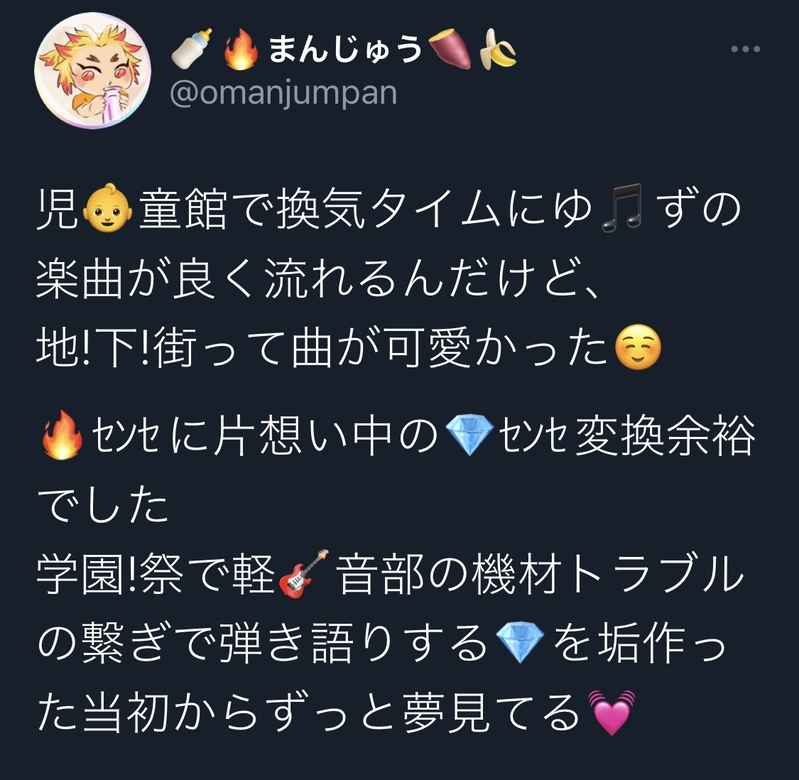Click the diamond emoji after 弾き語りする
The width and height of the screenshot is (799, 780).
[x=520, y=642]
